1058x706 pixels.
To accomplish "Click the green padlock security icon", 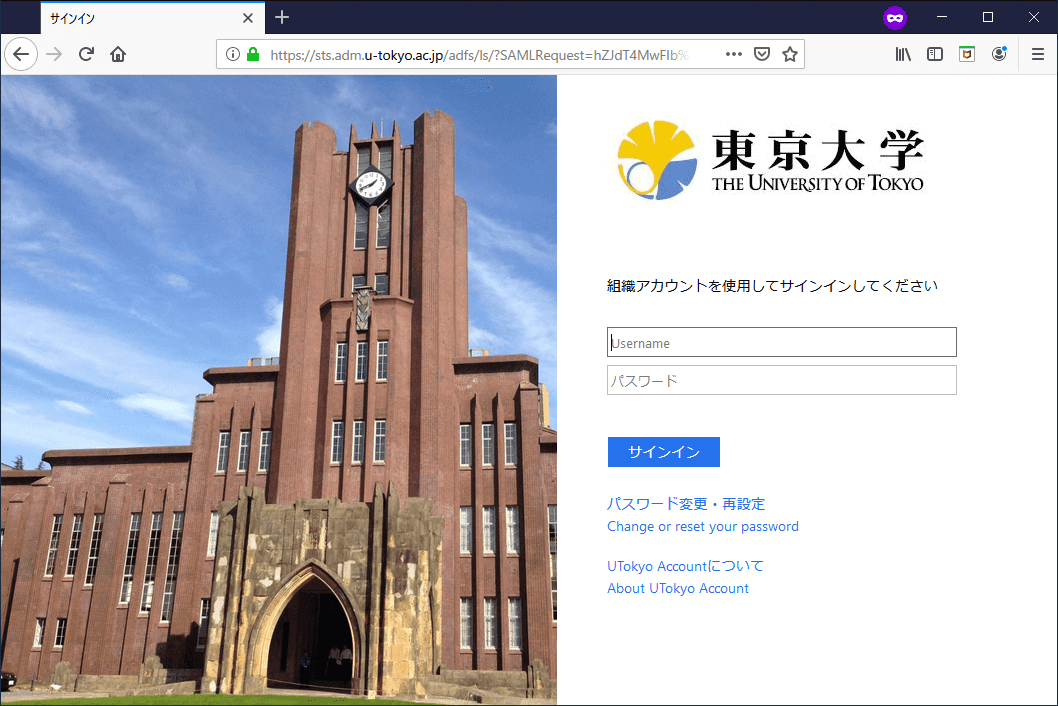I will (253, 54).
